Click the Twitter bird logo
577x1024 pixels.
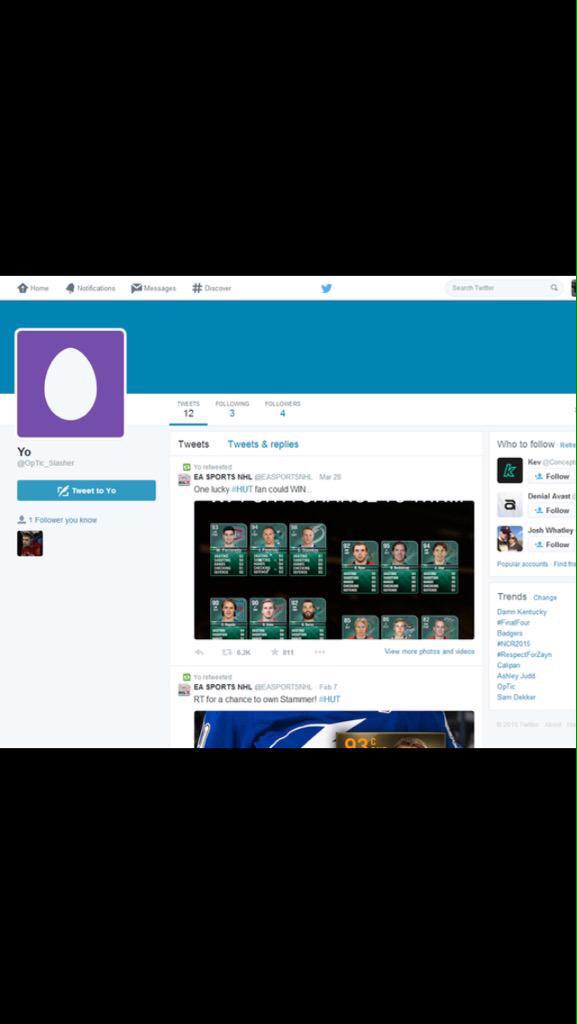pyautogui.click(x=326, y=288)
